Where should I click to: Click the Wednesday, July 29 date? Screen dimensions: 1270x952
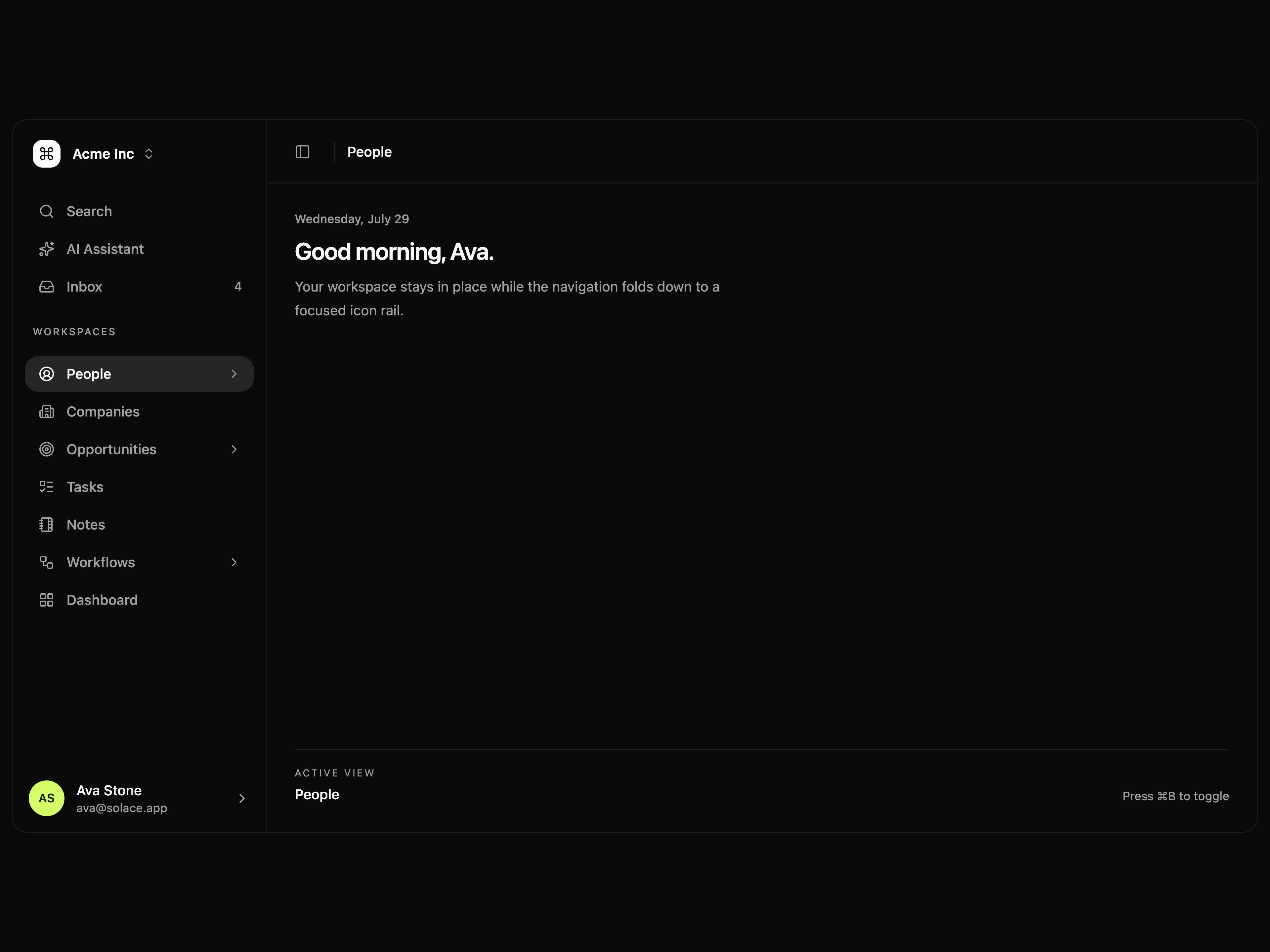(352, 219)
